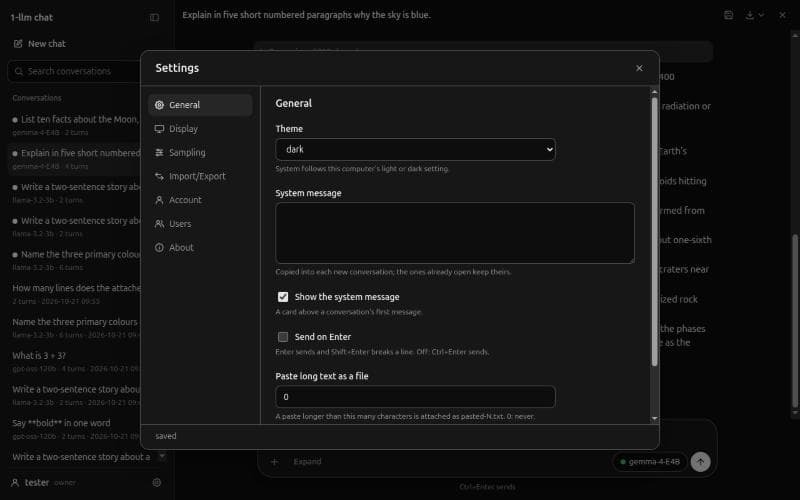Viewport: 800px width, 500px height.
Task: Open the download/export dropdown in the header
Action: pos(754,15)
